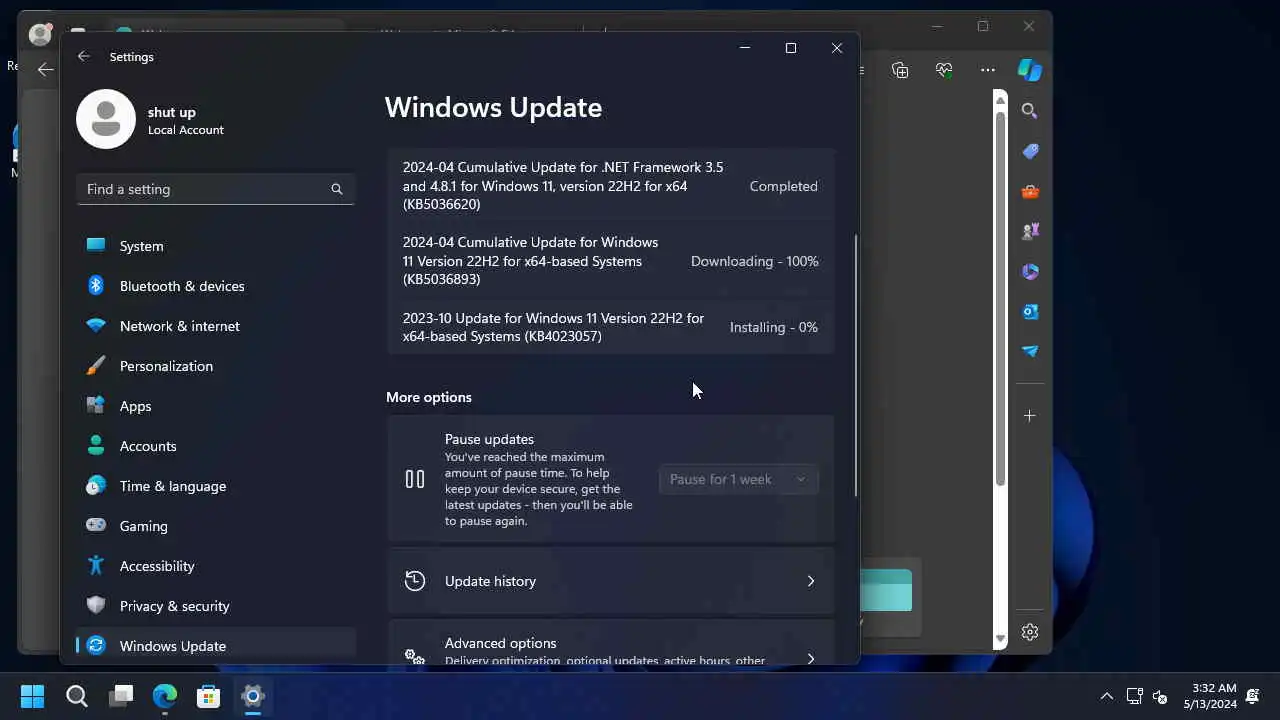Open Task View from taskbar
Screen dimensions: 1280x720
point(121,696)
